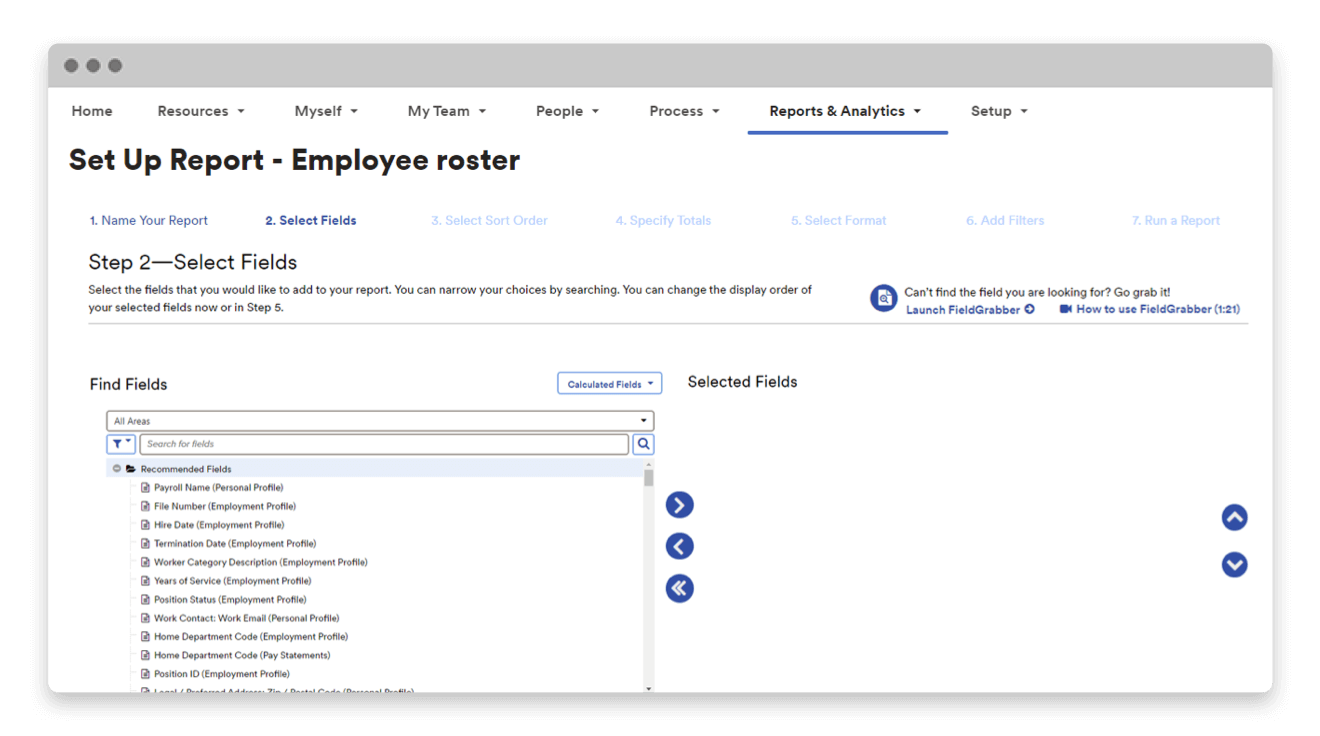Click the up arrow in Selected Fields panel
The height and width of the screenshot is (736, 1320).
tap(1234, 517)
